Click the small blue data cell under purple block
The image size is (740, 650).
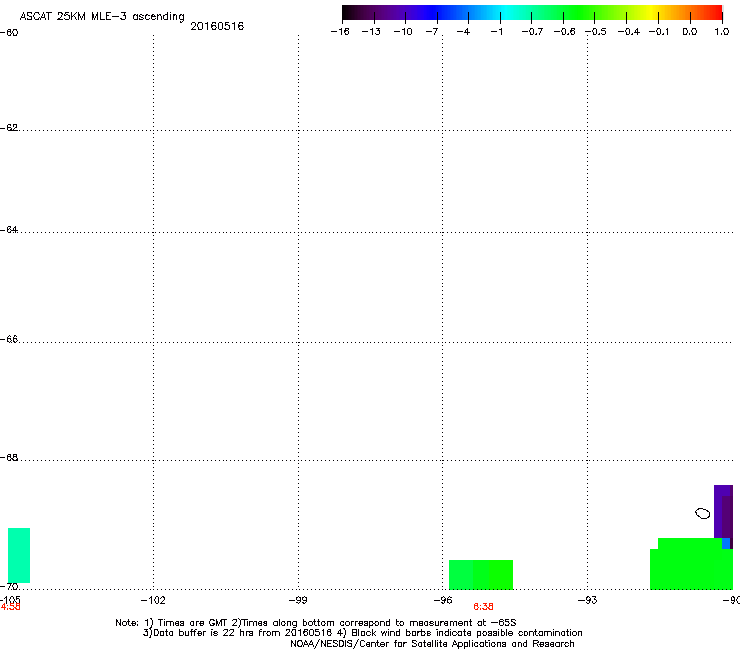[726, 543]
